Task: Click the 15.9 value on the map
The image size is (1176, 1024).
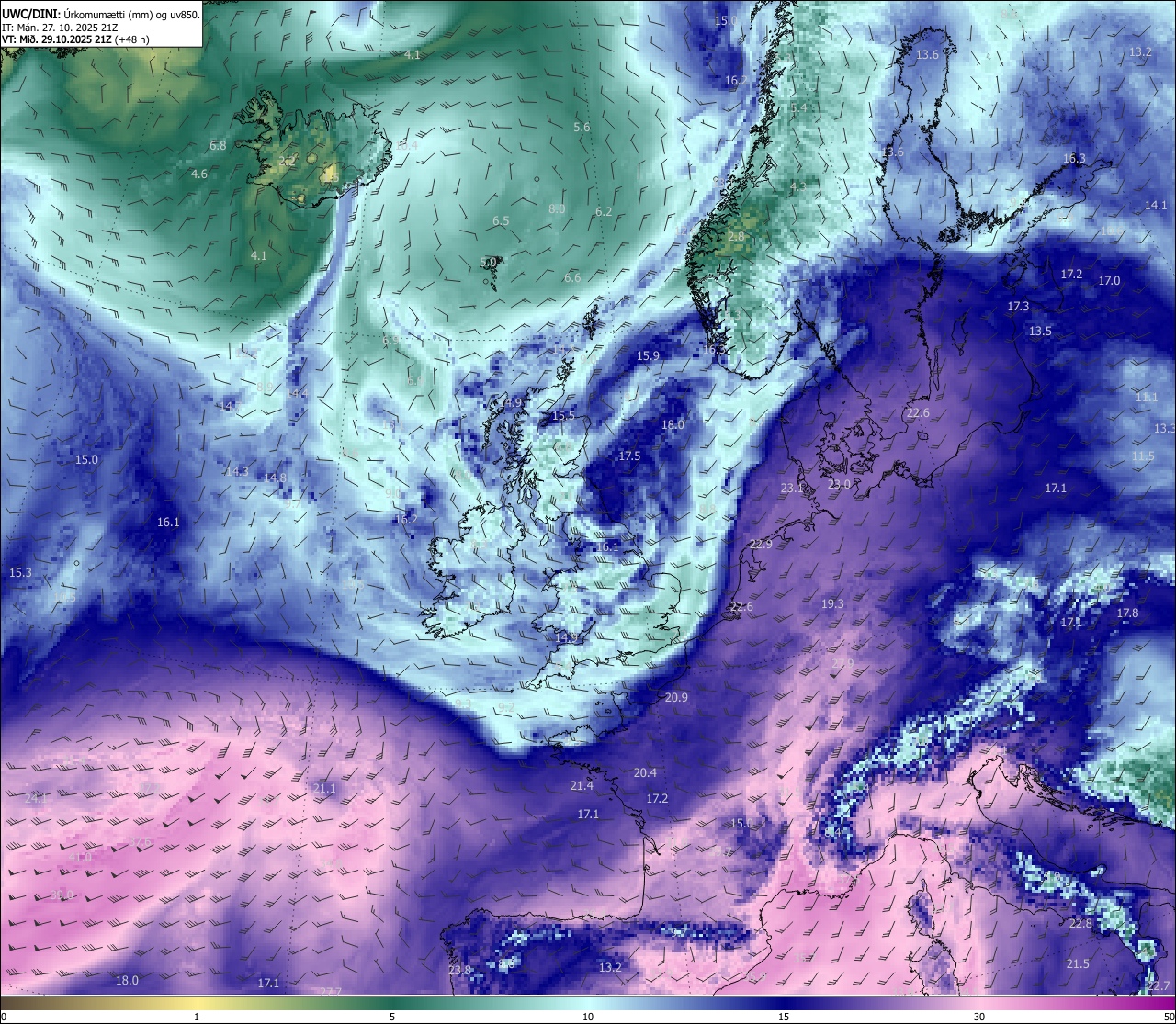Action: (649, 355)
